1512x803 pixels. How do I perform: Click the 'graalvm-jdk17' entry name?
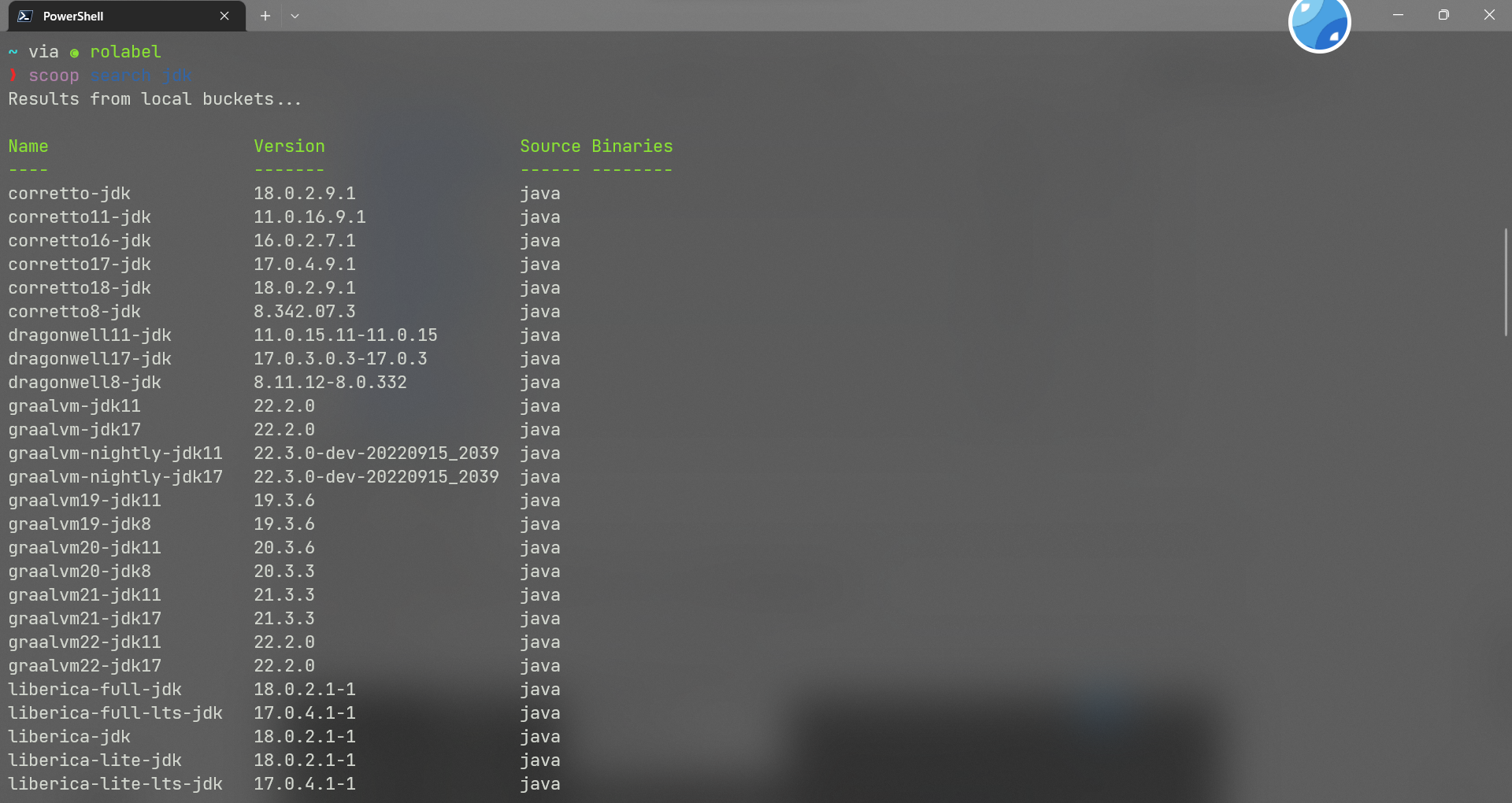point(74,430)
